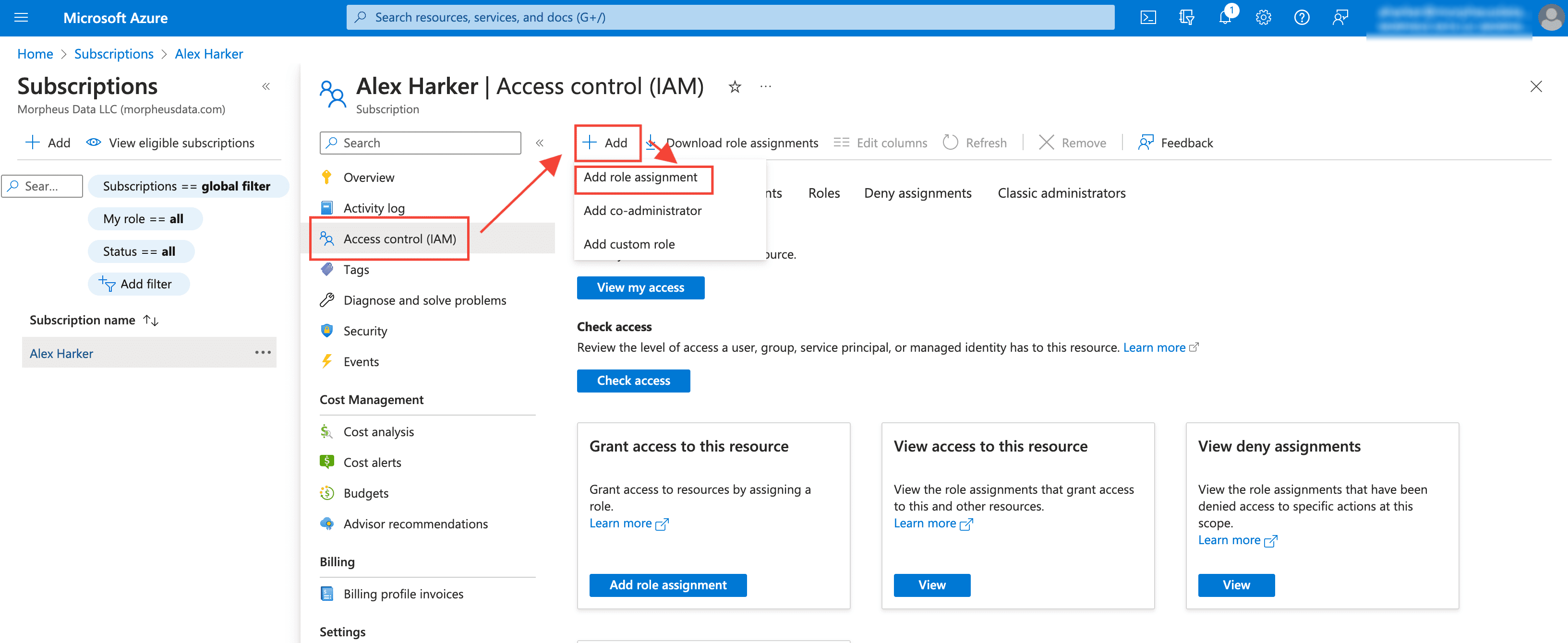Collapse the resource menu sidebar
The height and width of the screenshot is (643, 1568).
tap(539, 143)
